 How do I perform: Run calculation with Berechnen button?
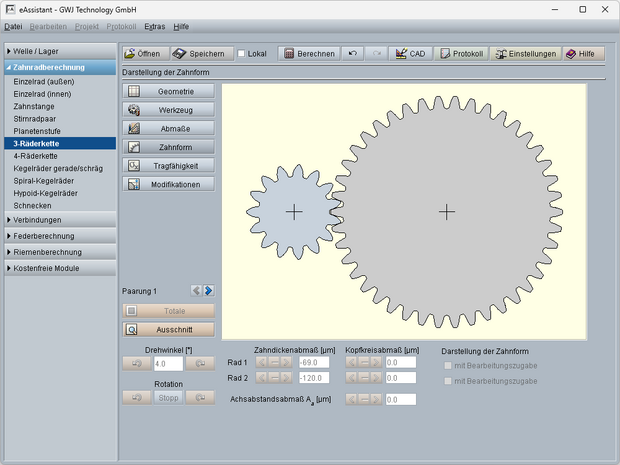pyautogui.click(x=308, y=54)
